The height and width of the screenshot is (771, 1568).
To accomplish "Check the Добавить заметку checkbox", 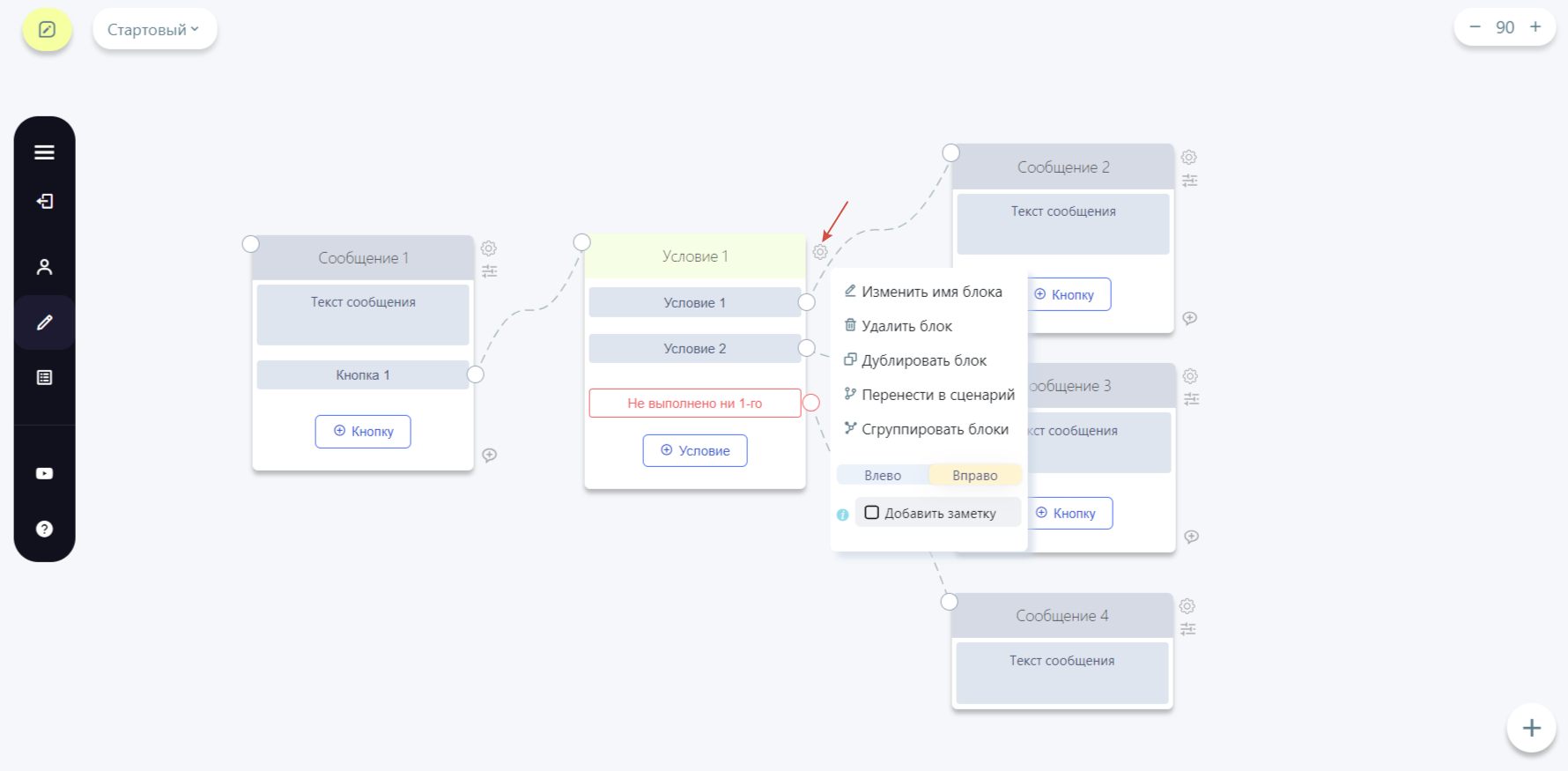I will coord(871,513).
